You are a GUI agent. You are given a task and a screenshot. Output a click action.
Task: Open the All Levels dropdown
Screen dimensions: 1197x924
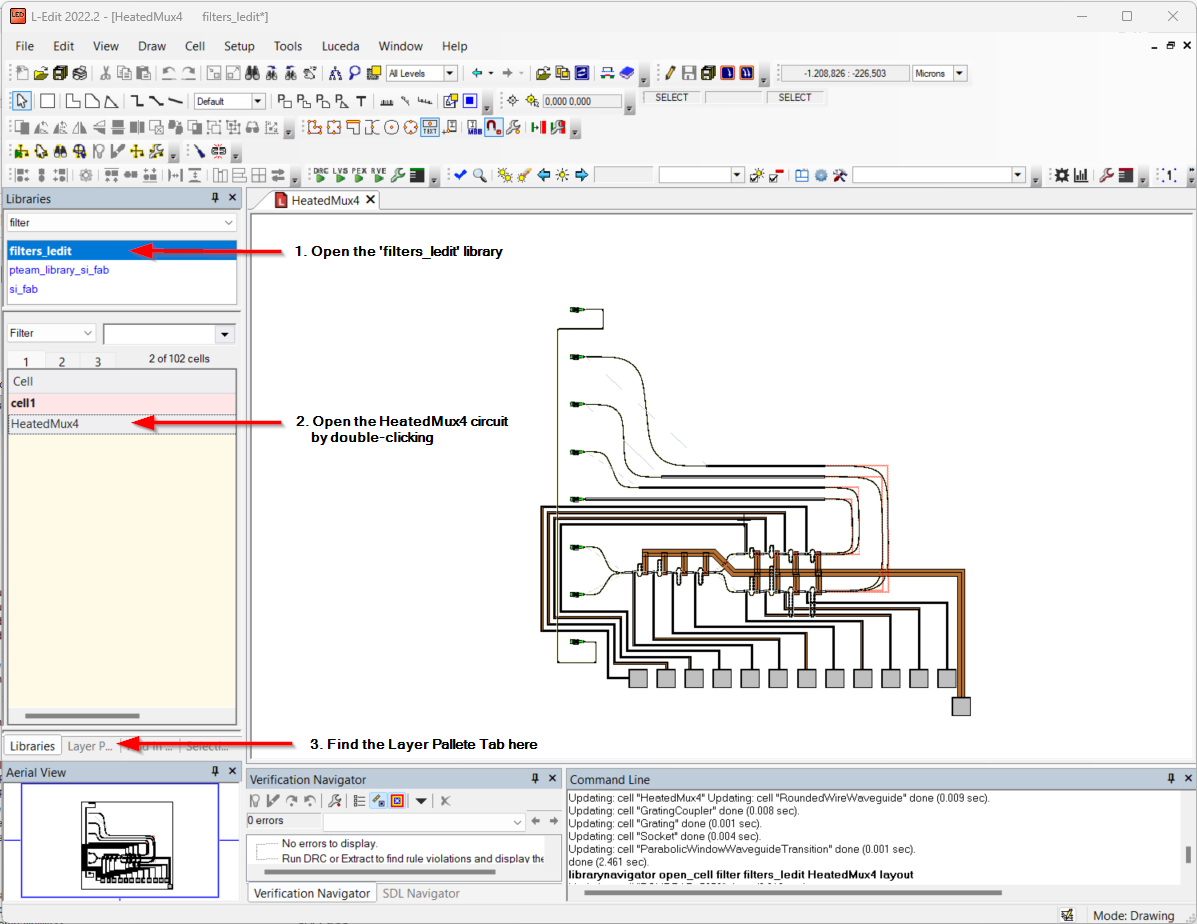pos(450,73)
